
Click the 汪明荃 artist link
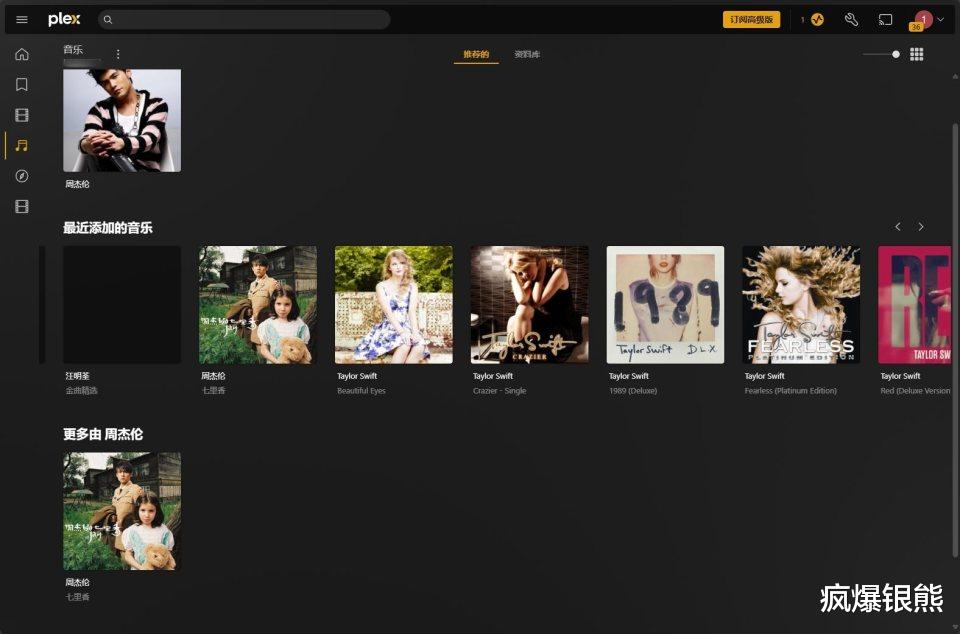coord(78,376)
